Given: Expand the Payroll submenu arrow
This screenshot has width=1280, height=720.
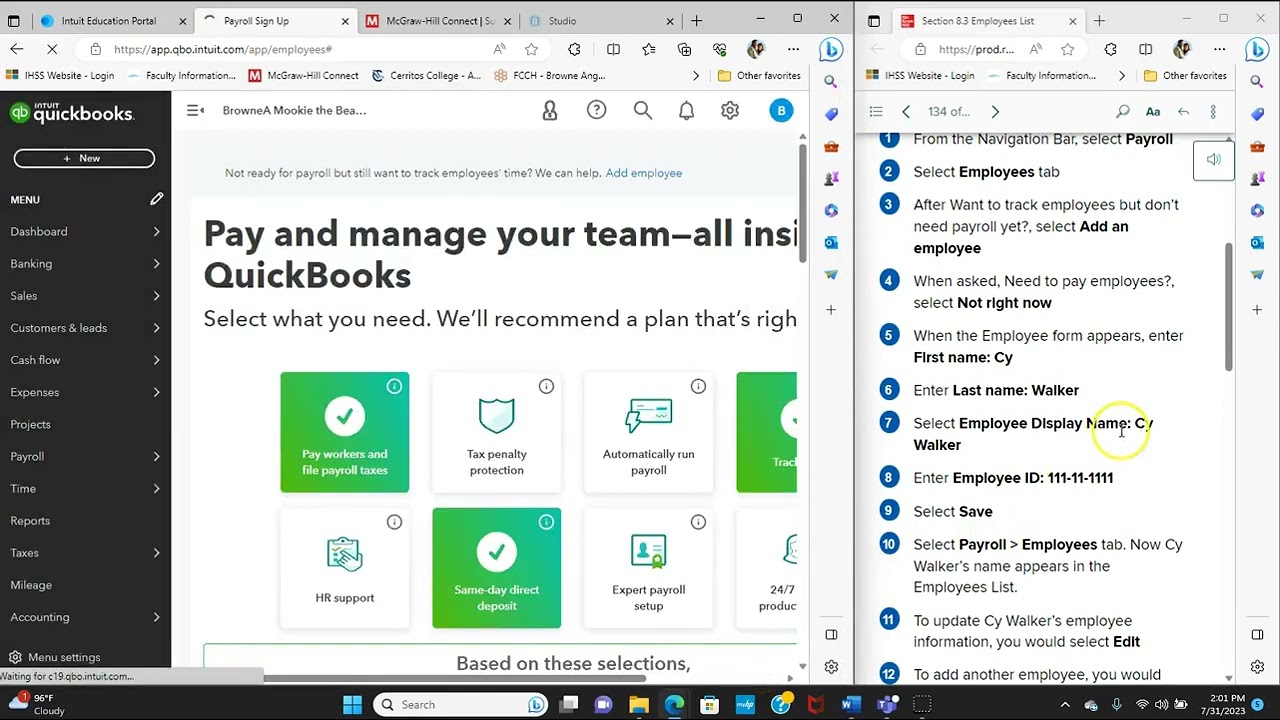Looking at the screenshot, I should 156,457.
